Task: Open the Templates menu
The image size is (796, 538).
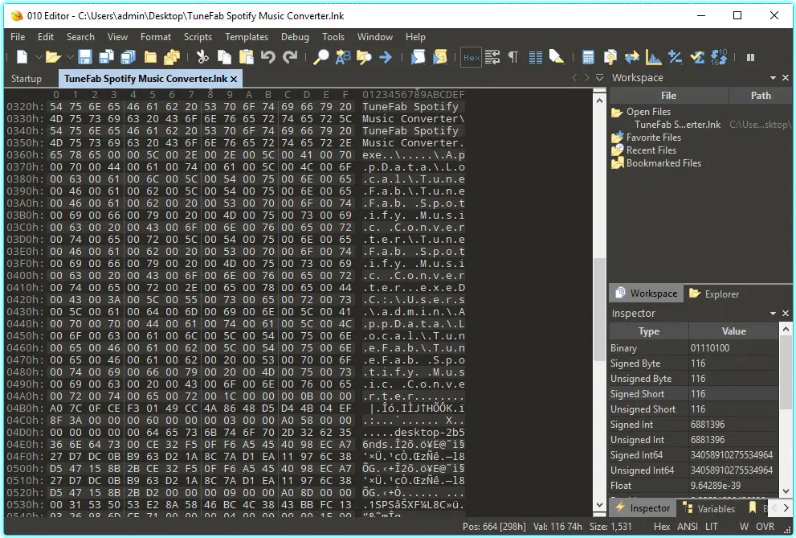Action: coord(246,37)
